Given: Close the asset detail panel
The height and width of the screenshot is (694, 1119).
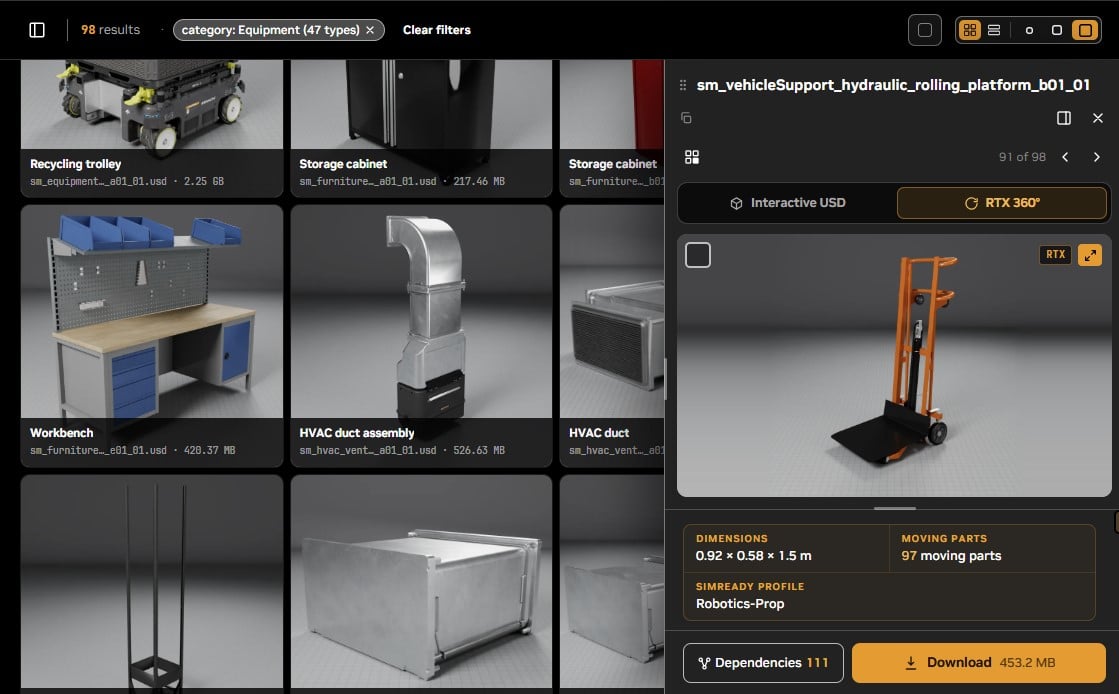Looking at the screenshot, I should [1098, 118].
